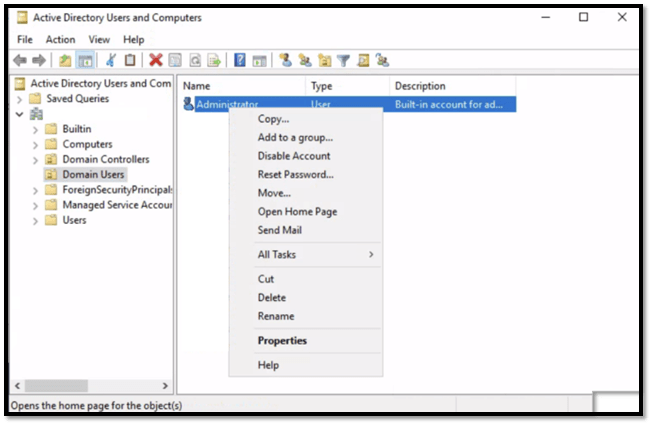The image size is (650, 424).
Task: Click the Add to group toolbar icon
Action: click(383, 61)
